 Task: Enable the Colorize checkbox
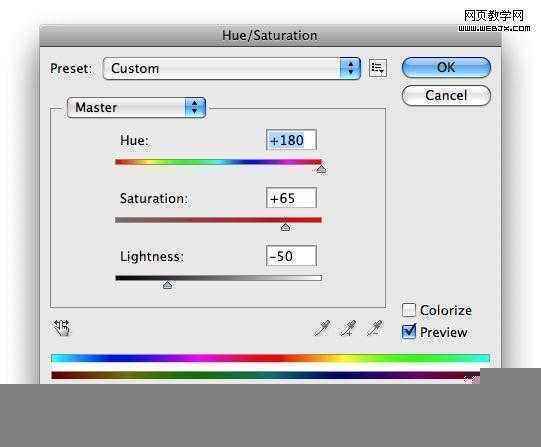409,310
